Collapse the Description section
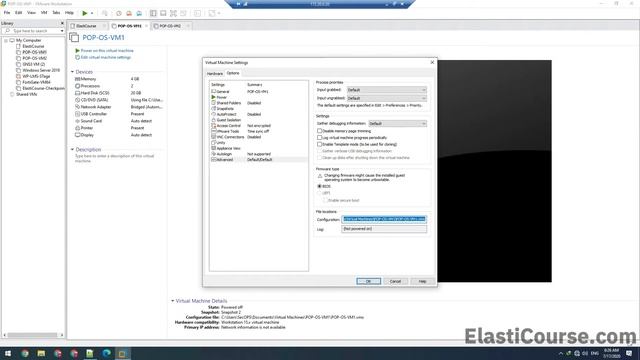This screenshot has height=360, width=640. (72, 149)
